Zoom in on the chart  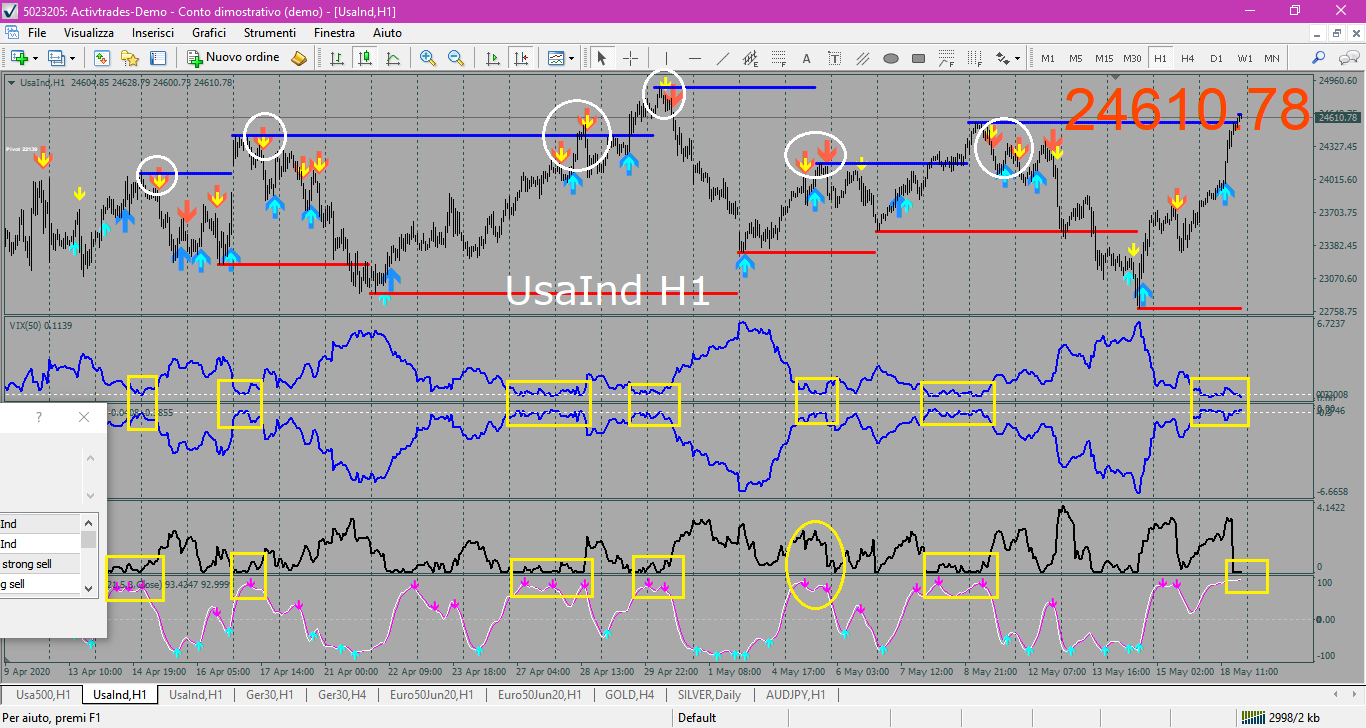coord(428,58)
